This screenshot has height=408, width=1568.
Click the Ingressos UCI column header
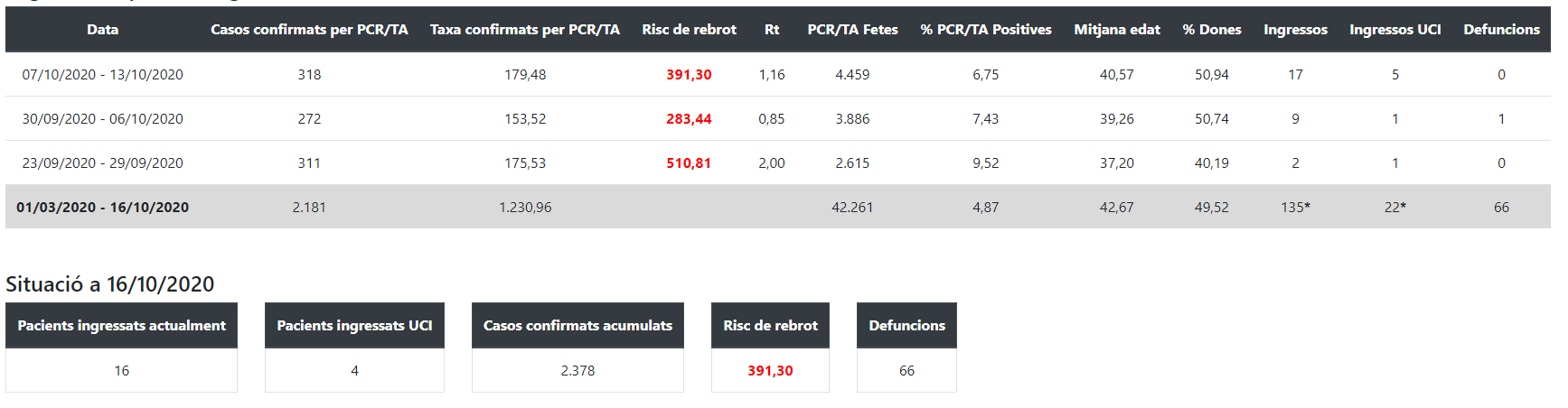pos(1395,30)
